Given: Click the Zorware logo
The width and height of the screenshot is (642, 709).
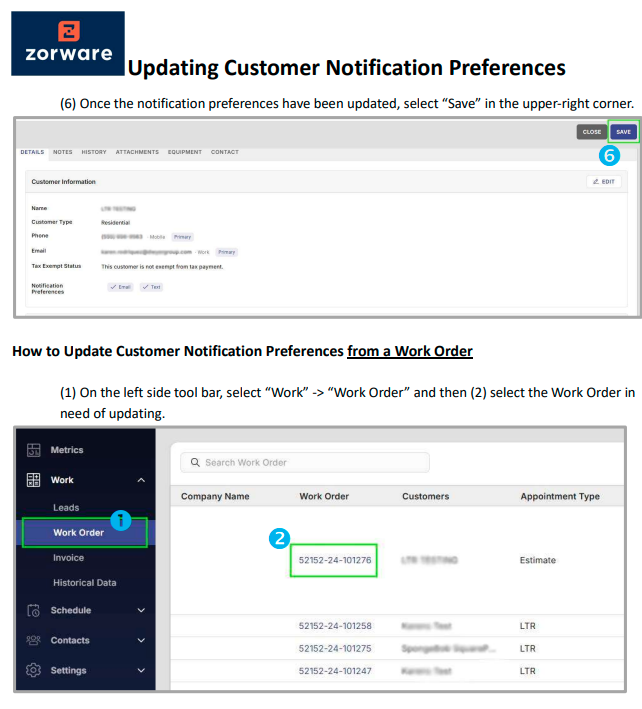Looking at the screenshot, I should (x=68, y=43).
